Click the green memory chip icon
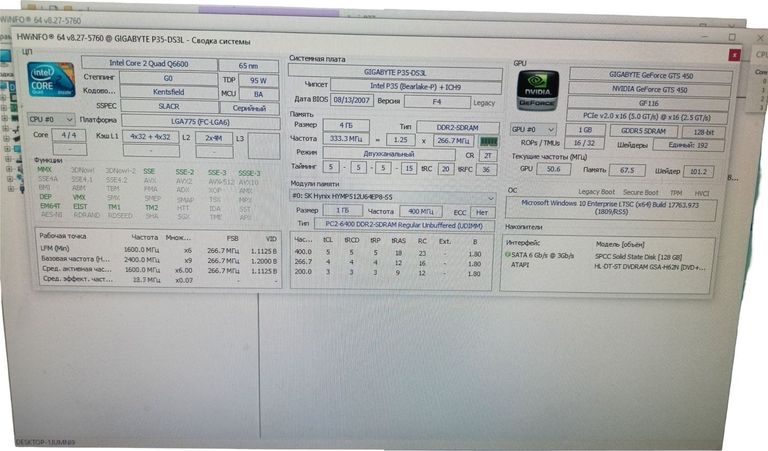 (x=488, y=141)
